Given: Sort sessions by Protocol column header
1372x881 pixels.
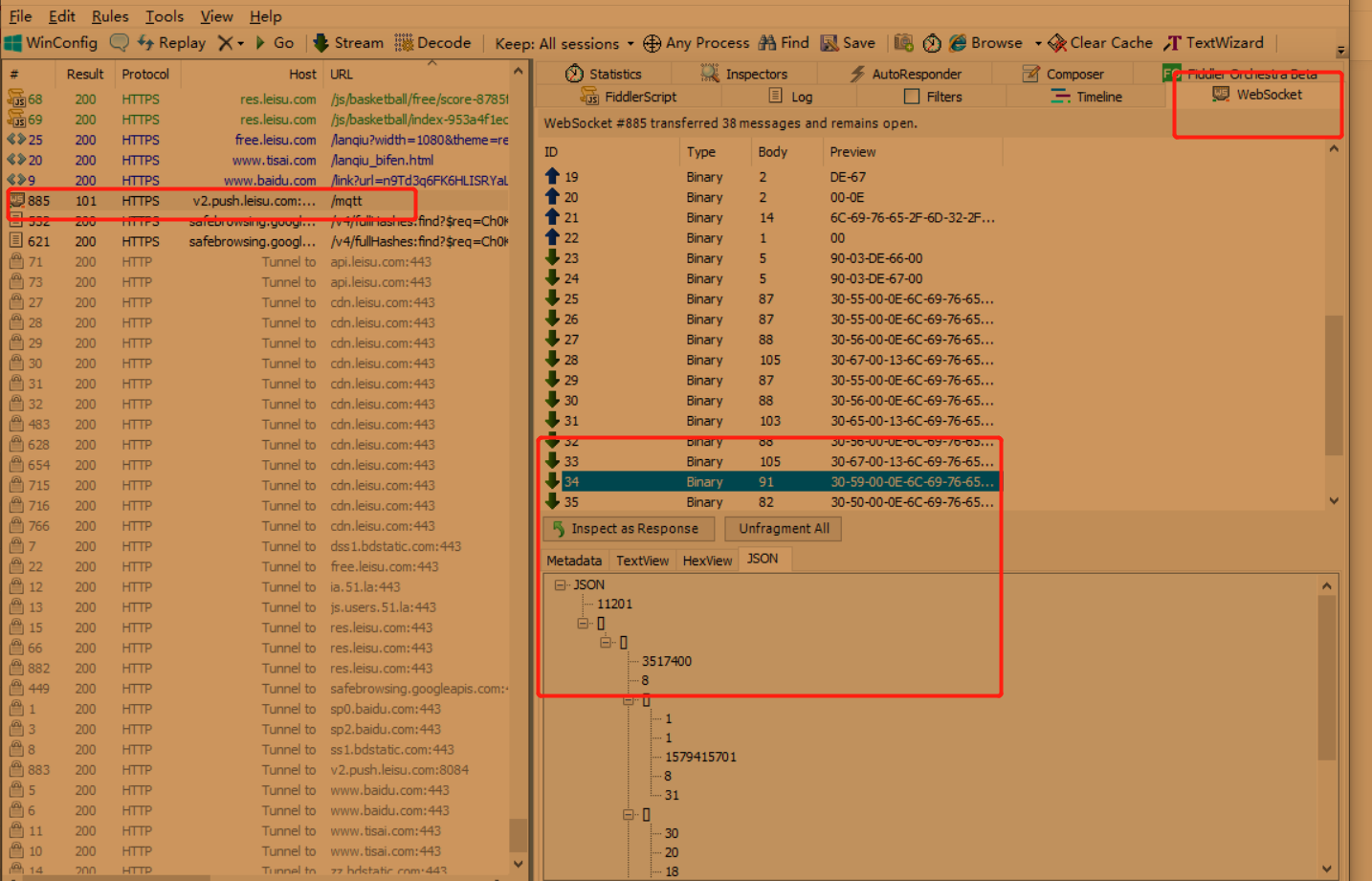Looking at the screenshot, I should [145, 74].
